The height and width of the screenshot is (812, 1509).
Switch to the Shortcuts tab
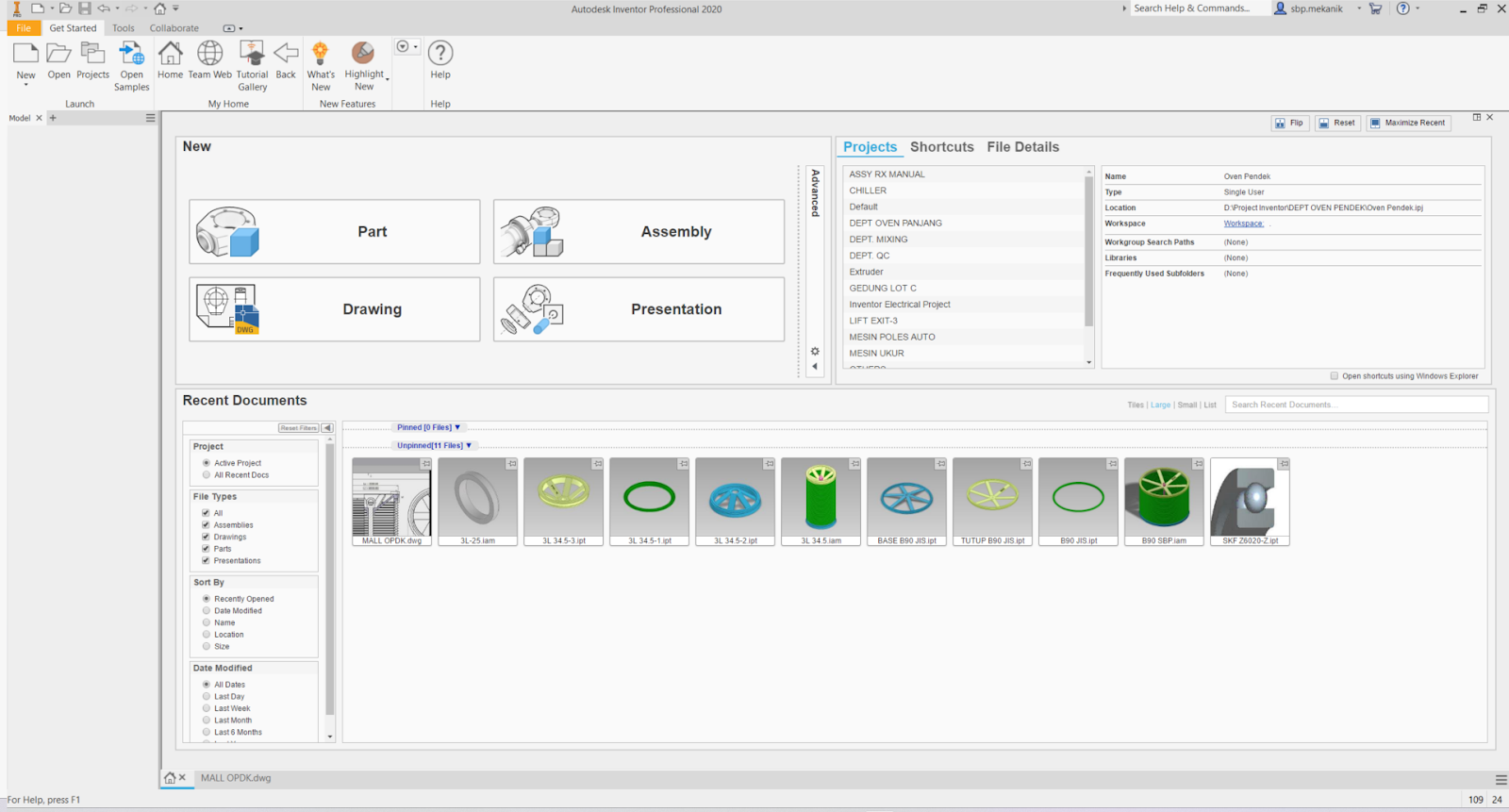point(941,147)
